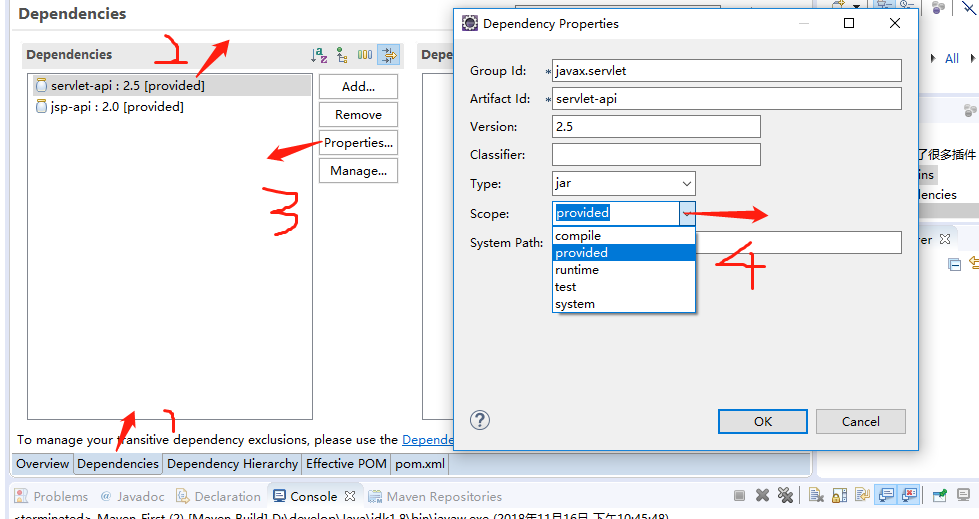979x519 pixels.
Task: Open the Properties... button
Action: point(358,142)
